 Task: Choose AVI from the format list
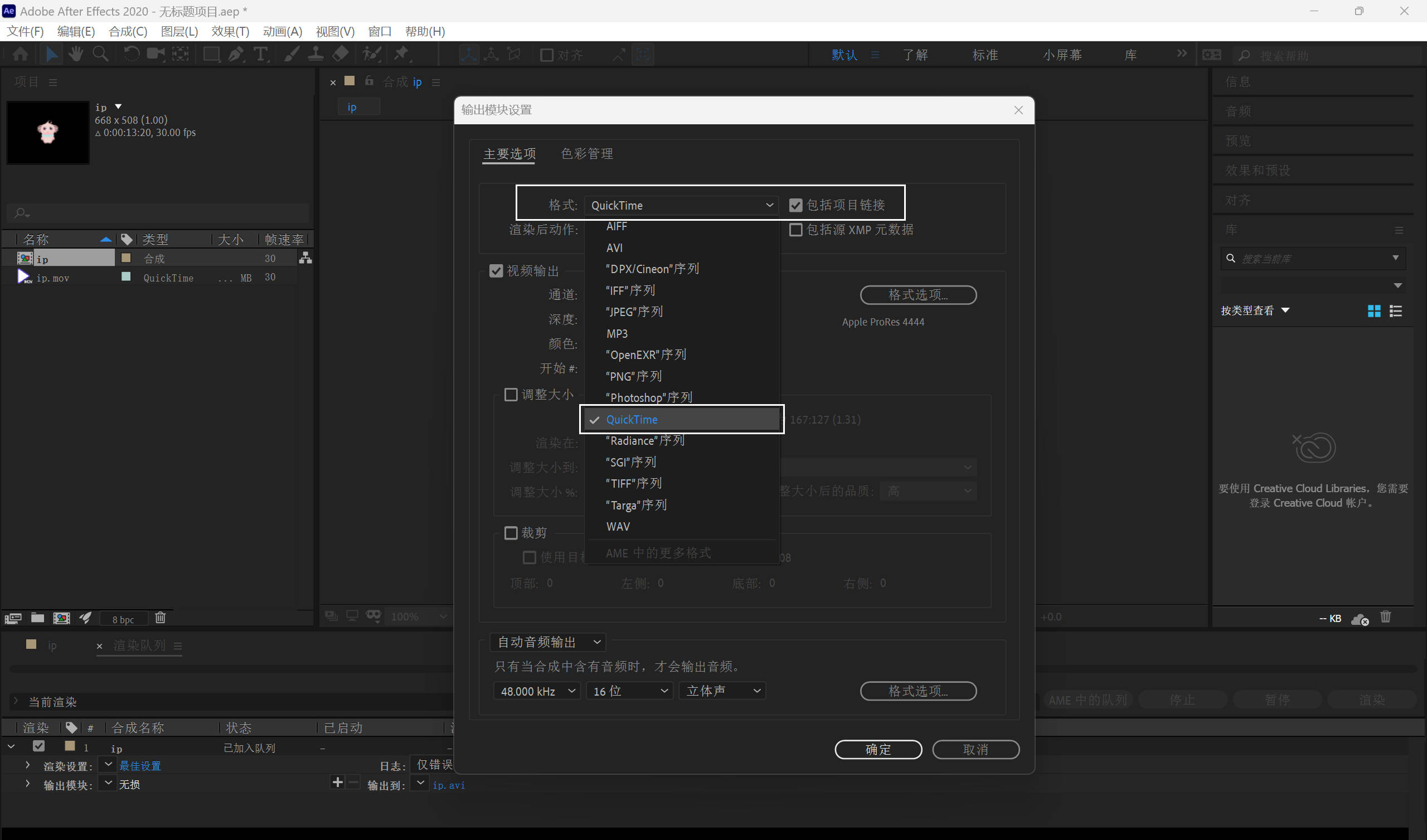(614, 247)
